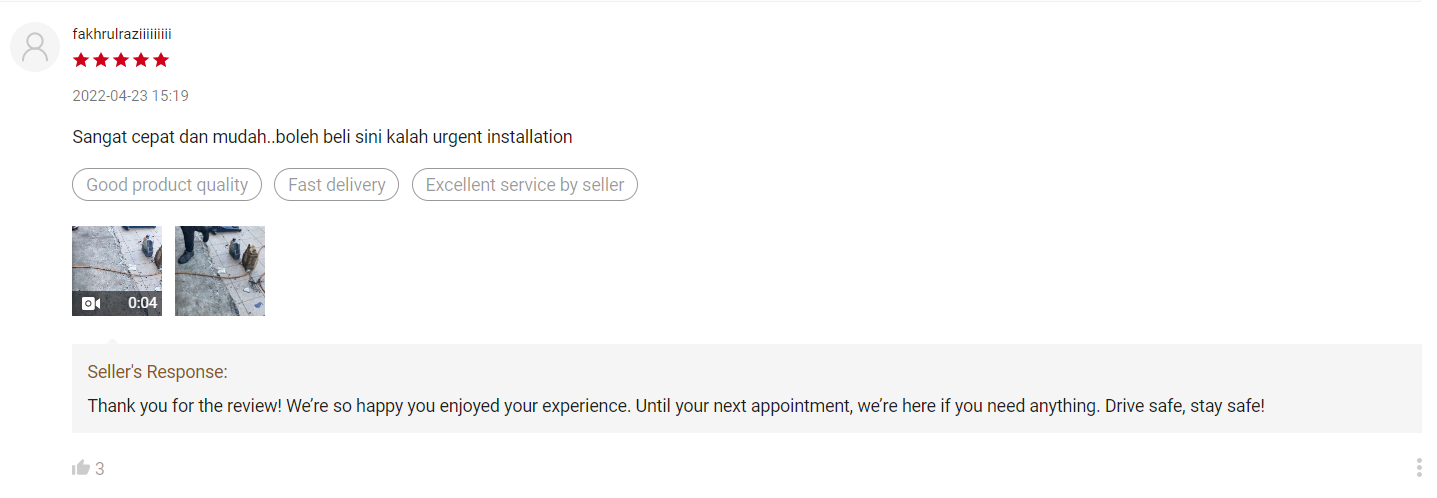Viewport: 1437px width, 498px height.
Task: Open the second review photo thumbnail
Action: [220, 271]
